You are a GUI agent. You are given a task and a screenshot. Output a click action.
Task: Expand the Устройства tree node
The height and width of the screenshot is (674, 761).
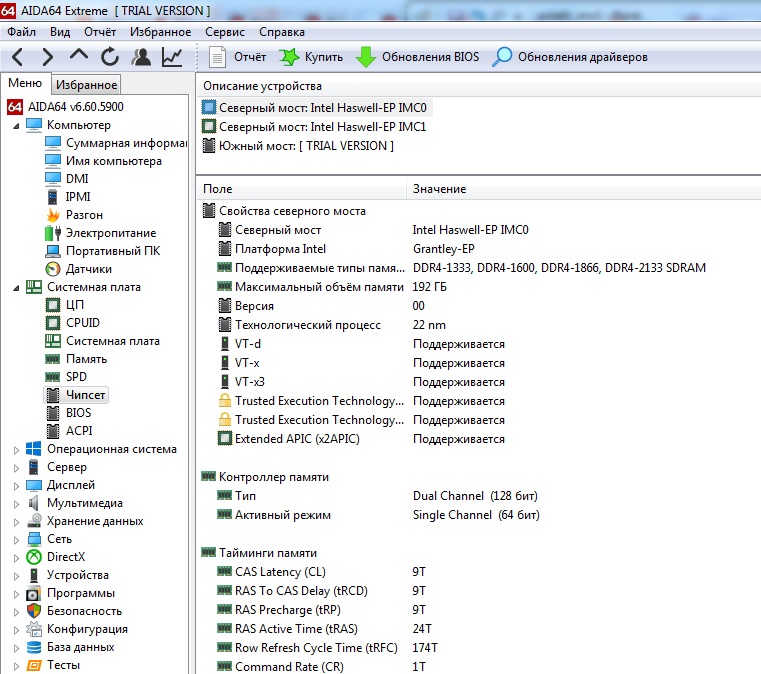click(x=16, y=575)
